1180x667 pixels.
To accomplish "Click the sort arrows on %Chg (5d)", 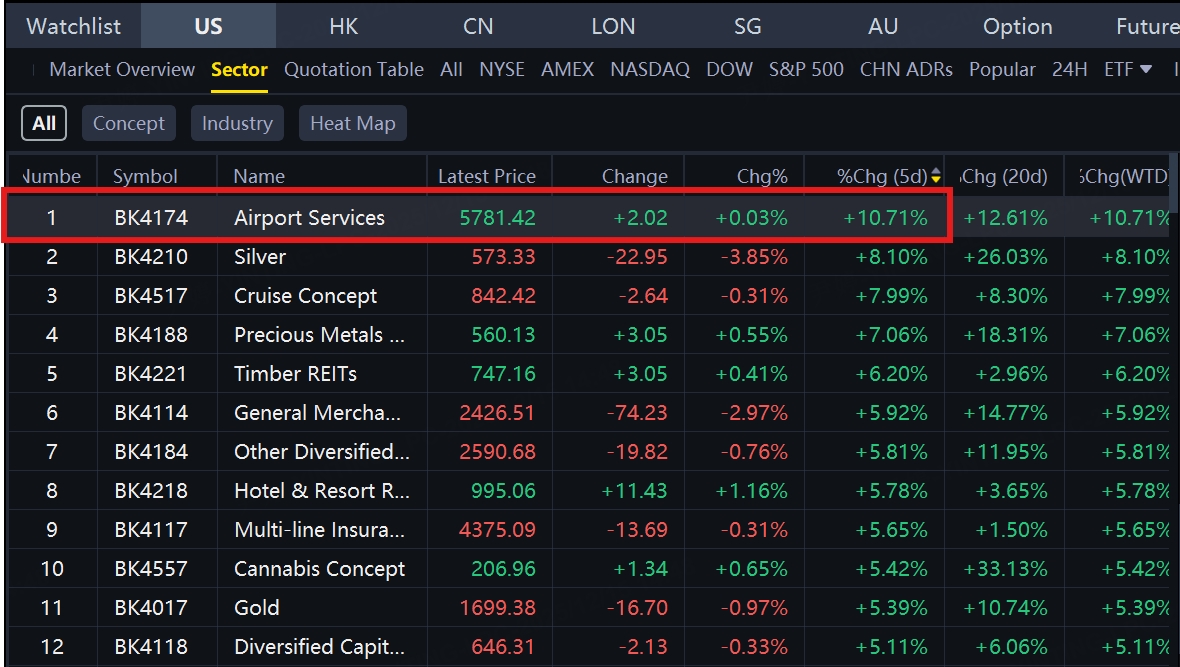I will coord(936,176).
